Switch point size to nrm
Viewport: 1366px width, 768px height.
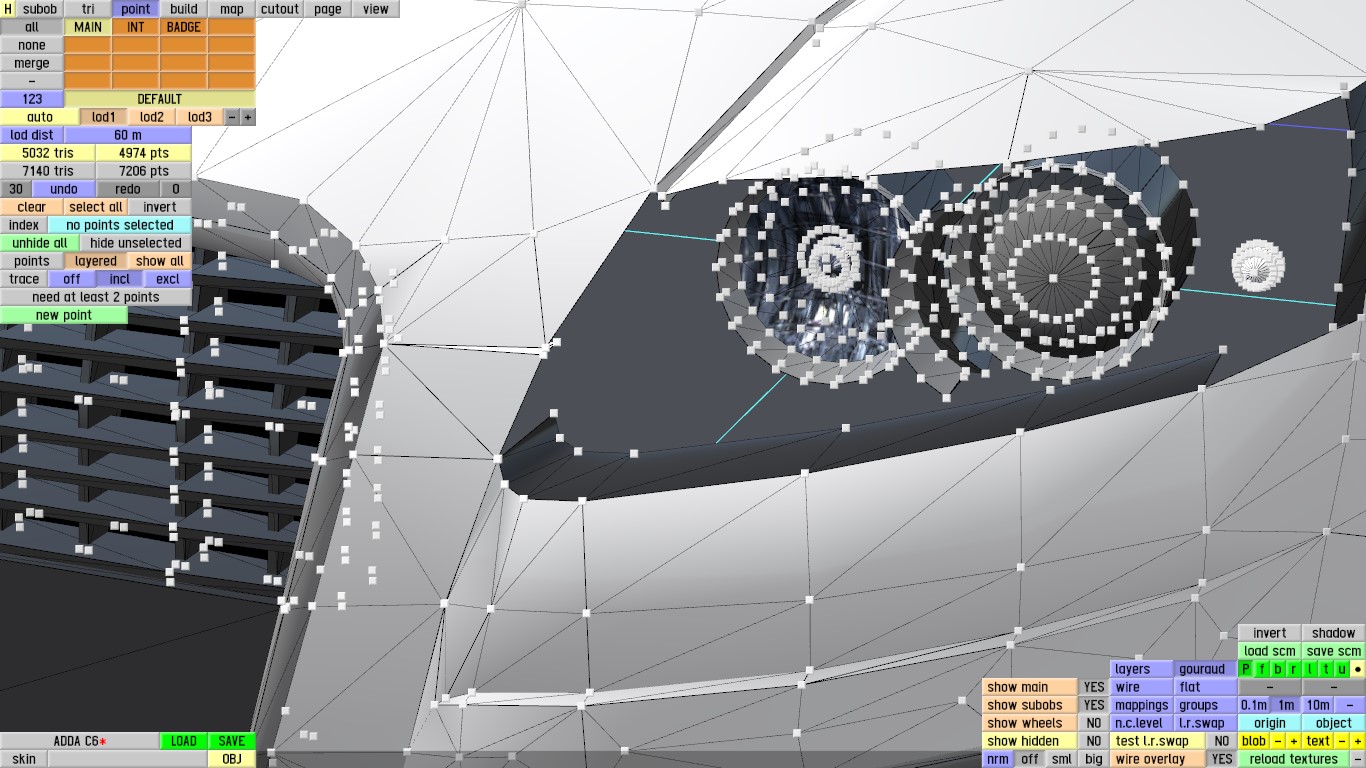998,759
